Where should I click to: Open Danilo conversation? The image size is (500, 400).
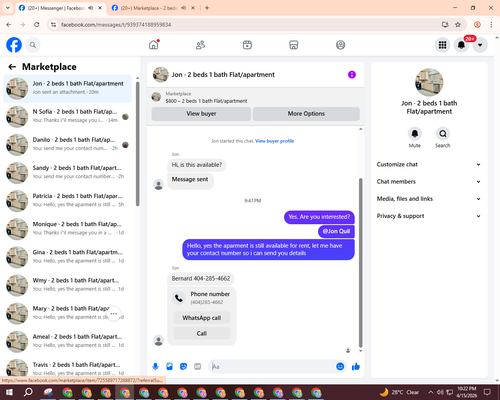pyautogui.click(x=67, y=144)
